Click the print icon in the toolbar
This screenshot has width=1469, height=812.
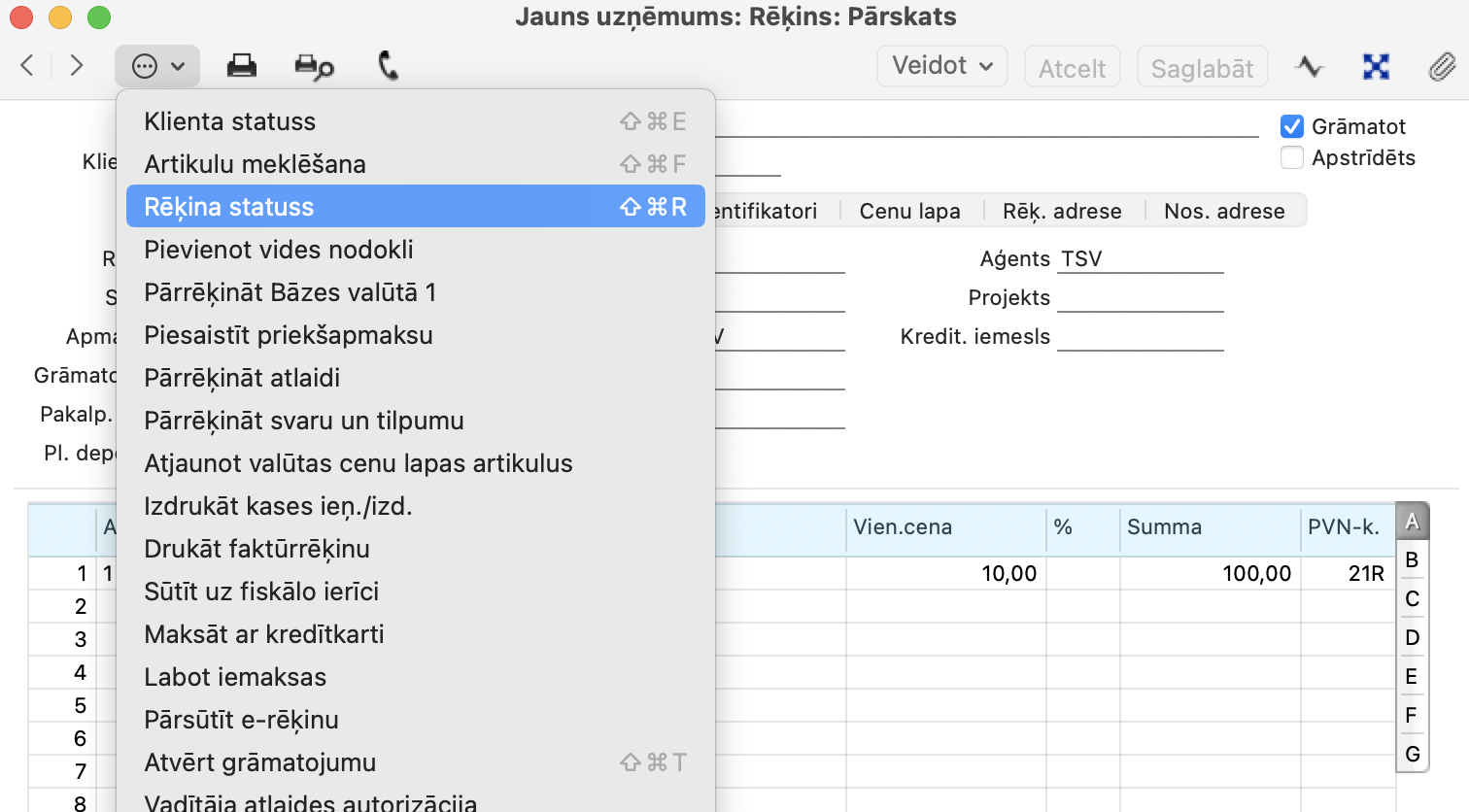tap(241, 66)
